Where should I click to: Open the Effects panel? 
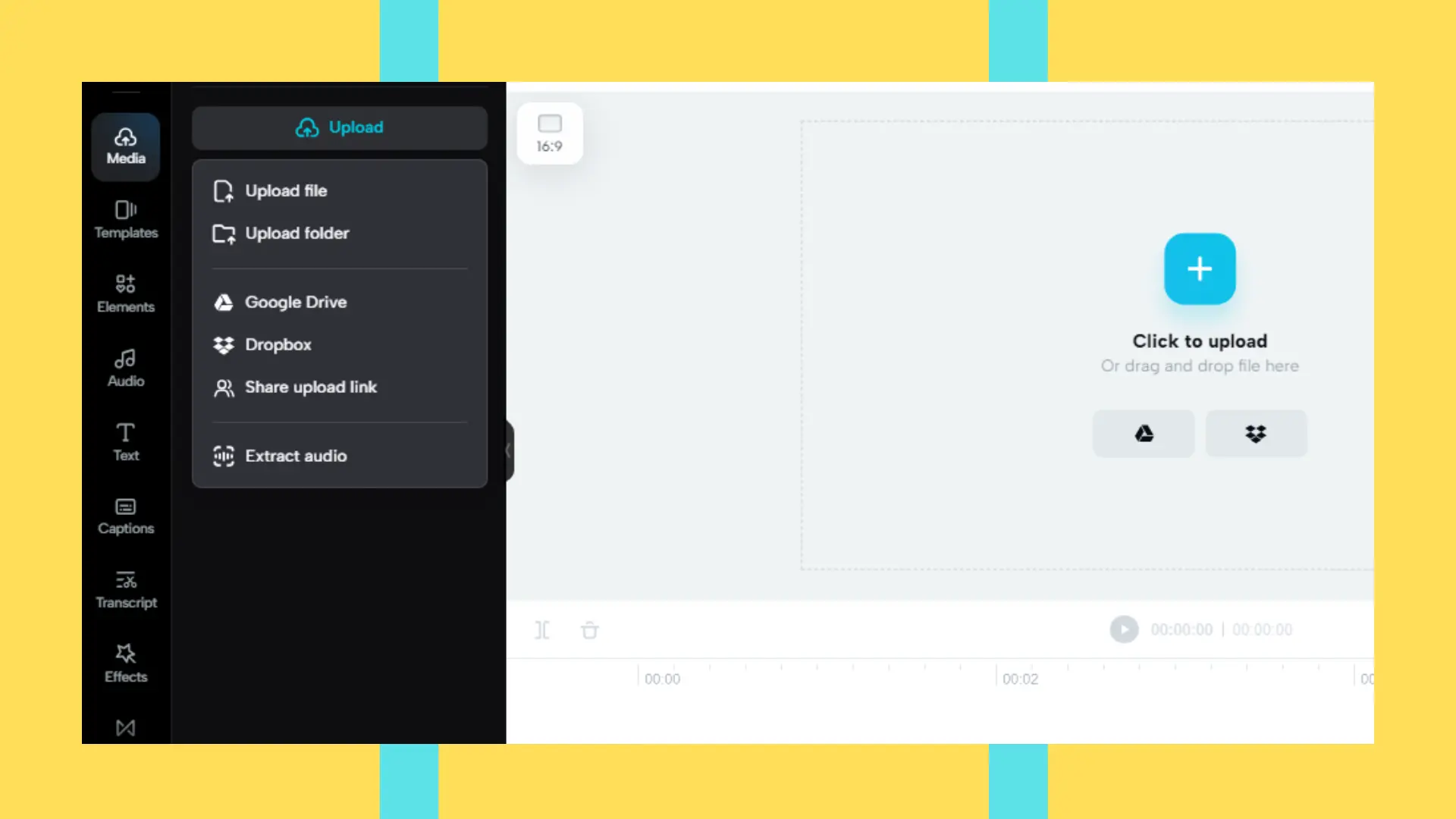click(125, 662)
